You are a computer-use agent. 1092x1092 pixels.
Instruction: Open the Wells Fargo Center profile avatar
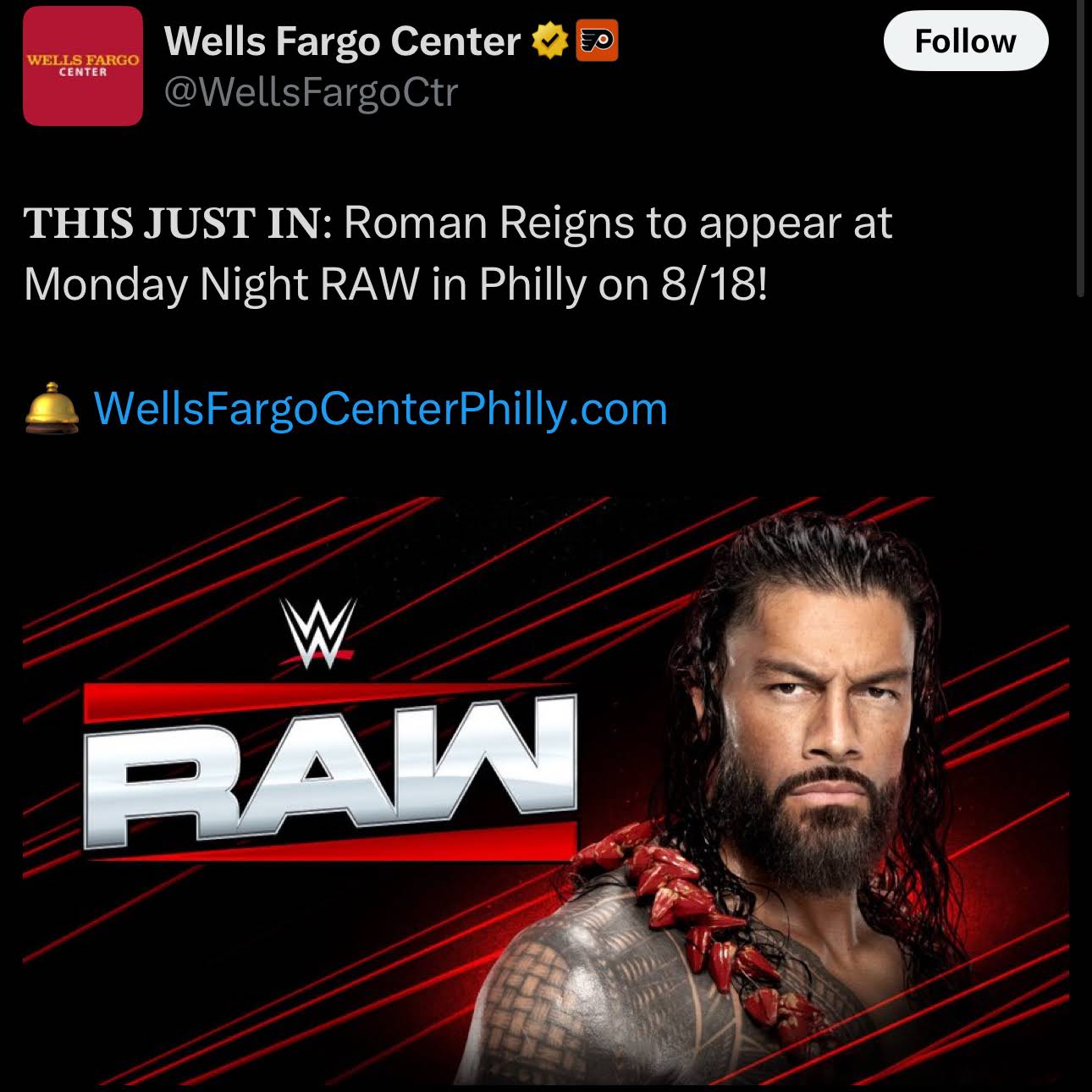(x=83, y=66)
